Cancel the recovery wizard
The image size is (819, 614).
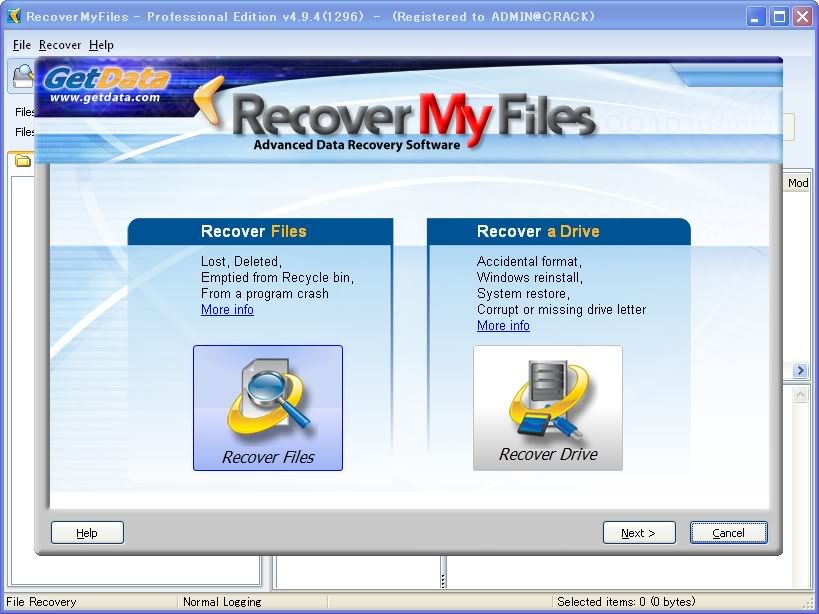[x=729, y=533]
